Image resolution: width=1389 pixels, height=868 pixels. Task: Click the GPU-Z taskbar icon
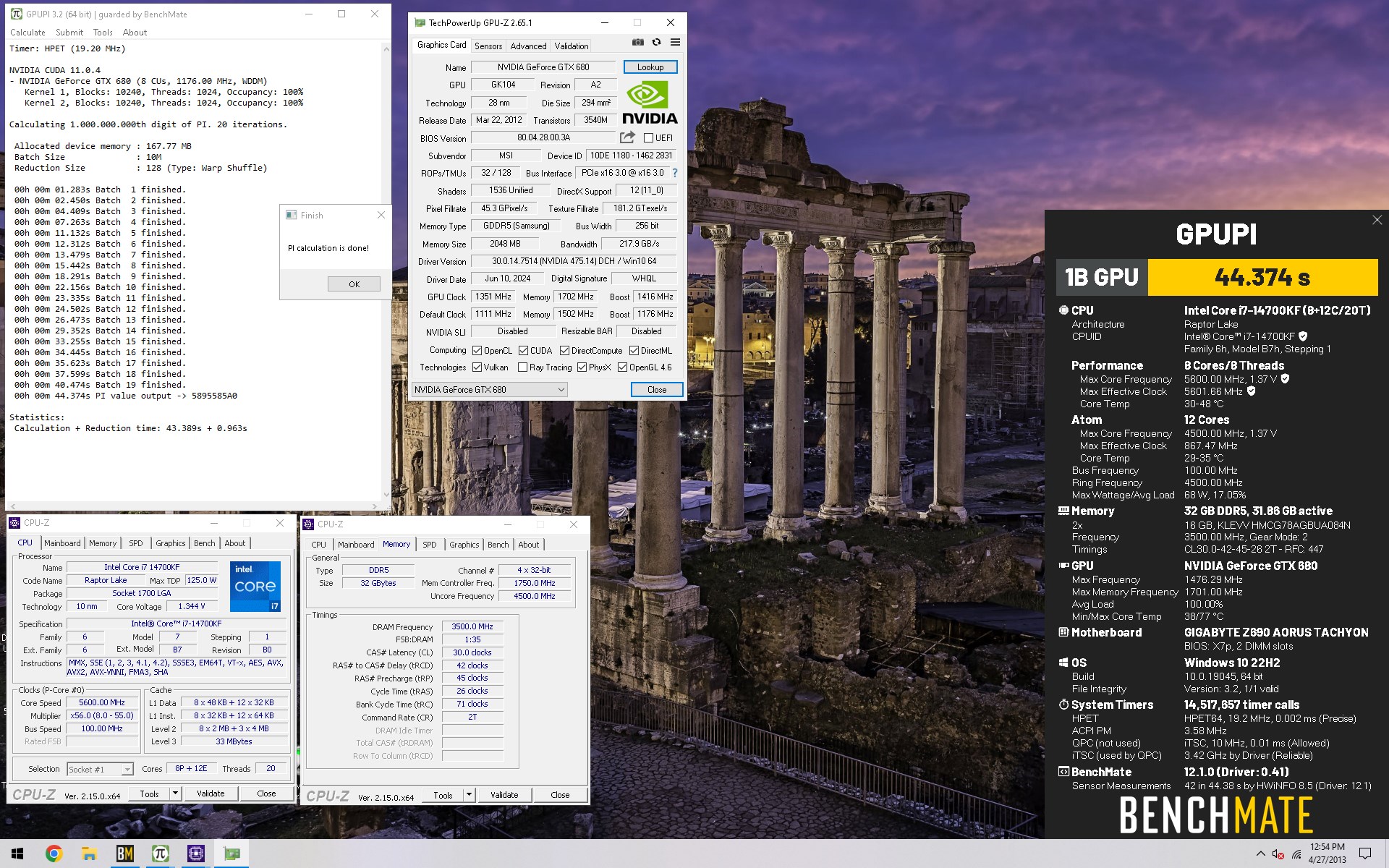[231, 854]
